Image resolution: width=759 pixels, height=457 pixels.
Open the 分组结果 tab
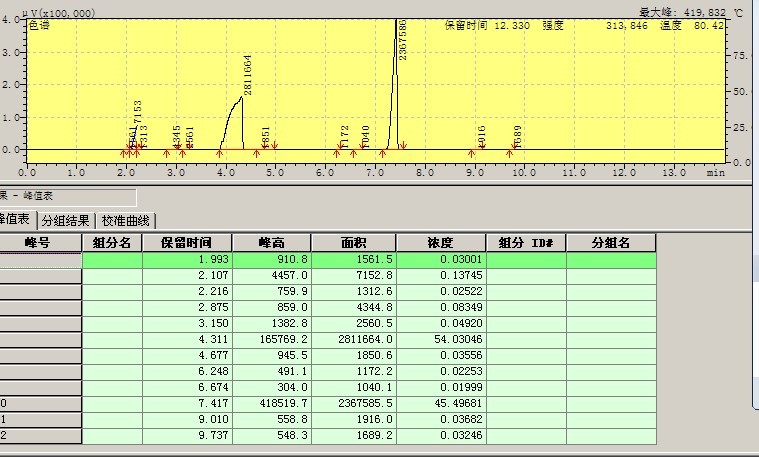click(66, 221)
